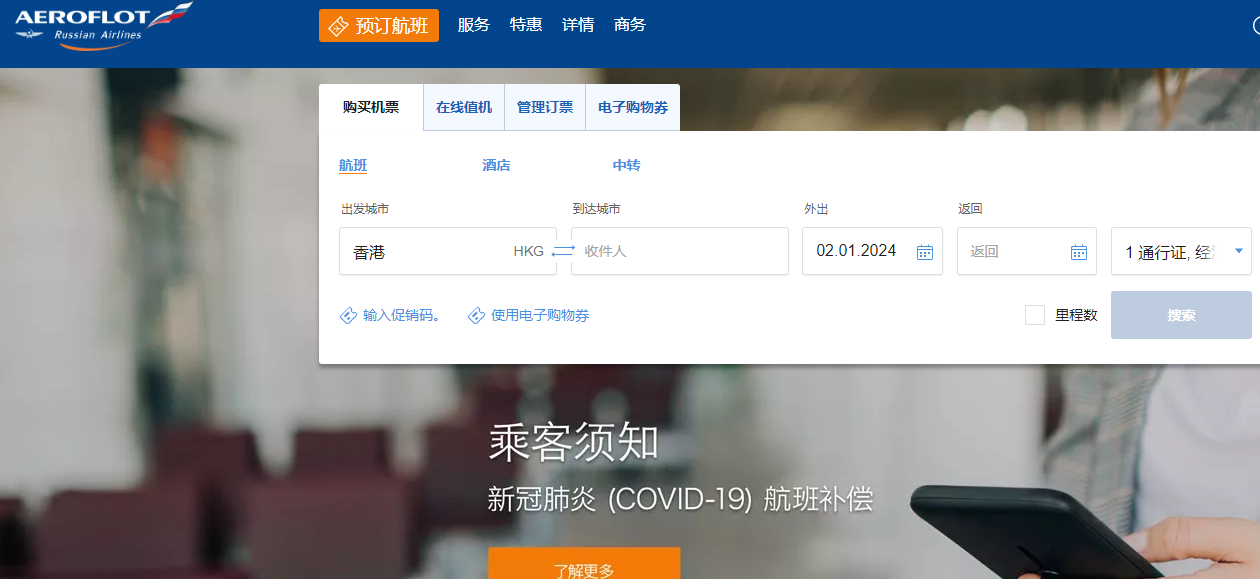The image size is (1260, 579).
Task: Click the promo code ticket icon
Action: 348,316
